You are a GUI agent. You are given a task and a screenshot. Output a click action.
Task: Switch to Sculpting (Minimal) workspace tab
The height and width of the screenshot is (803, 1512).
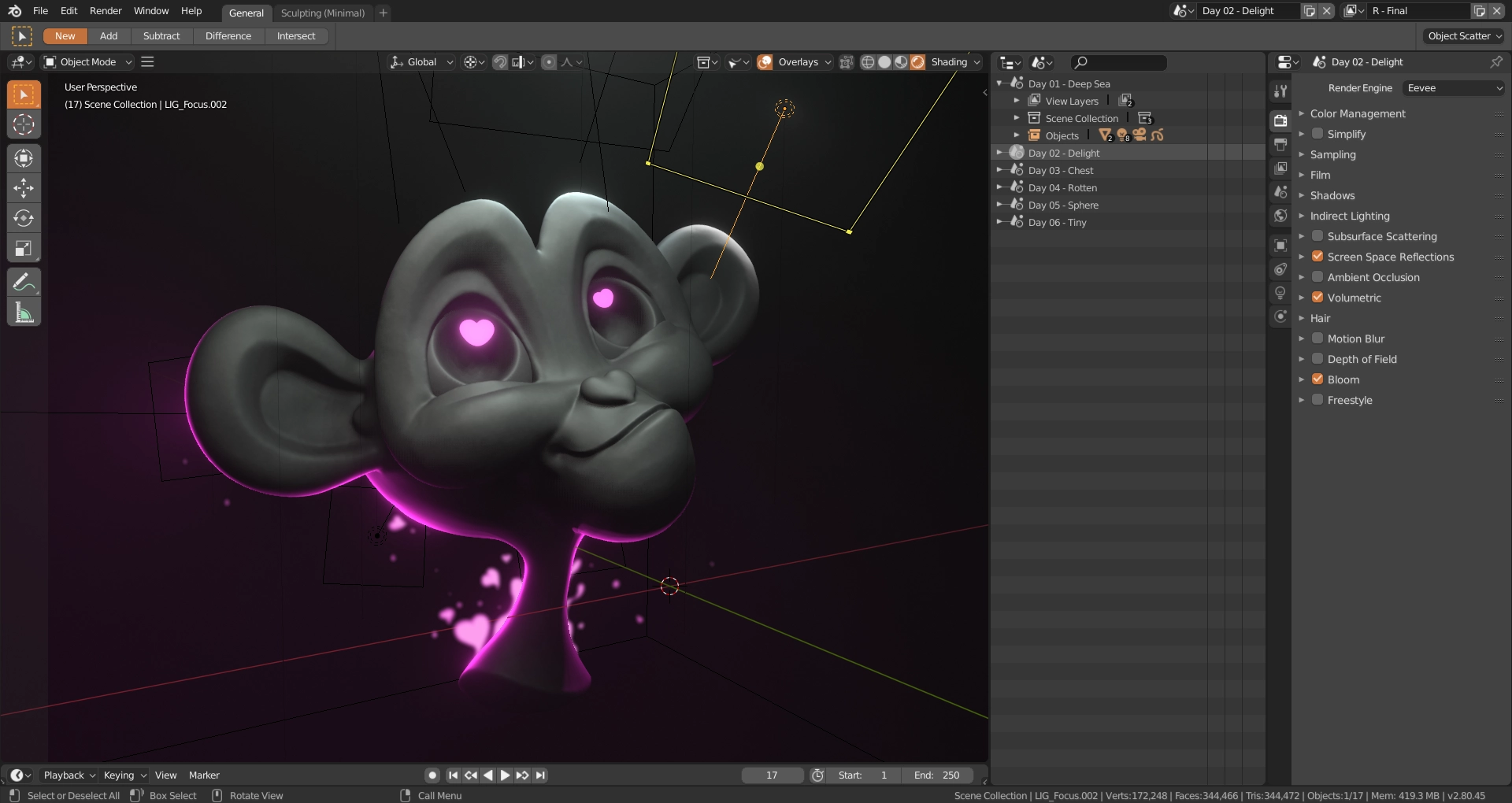tap(322, 13)
